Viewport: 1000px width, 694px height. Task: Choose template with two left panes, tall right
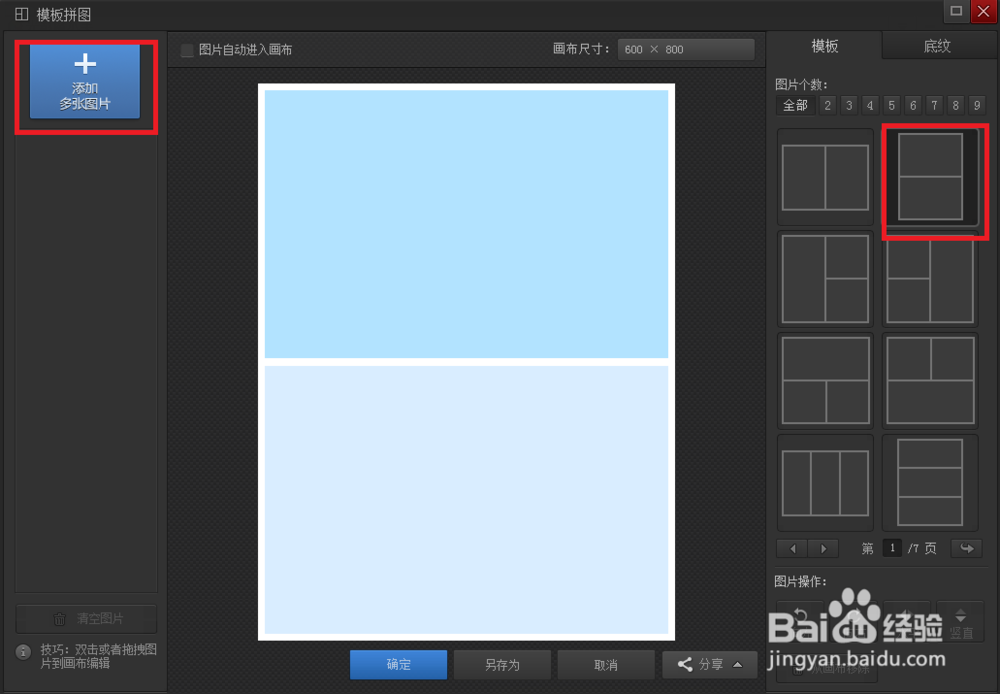click(x=930, y=281)
